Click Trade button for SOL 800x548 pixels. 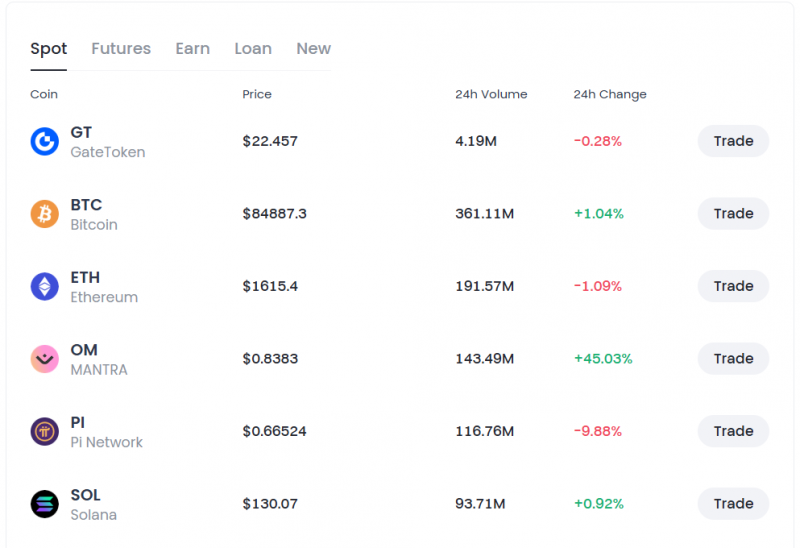coord(733,503)
